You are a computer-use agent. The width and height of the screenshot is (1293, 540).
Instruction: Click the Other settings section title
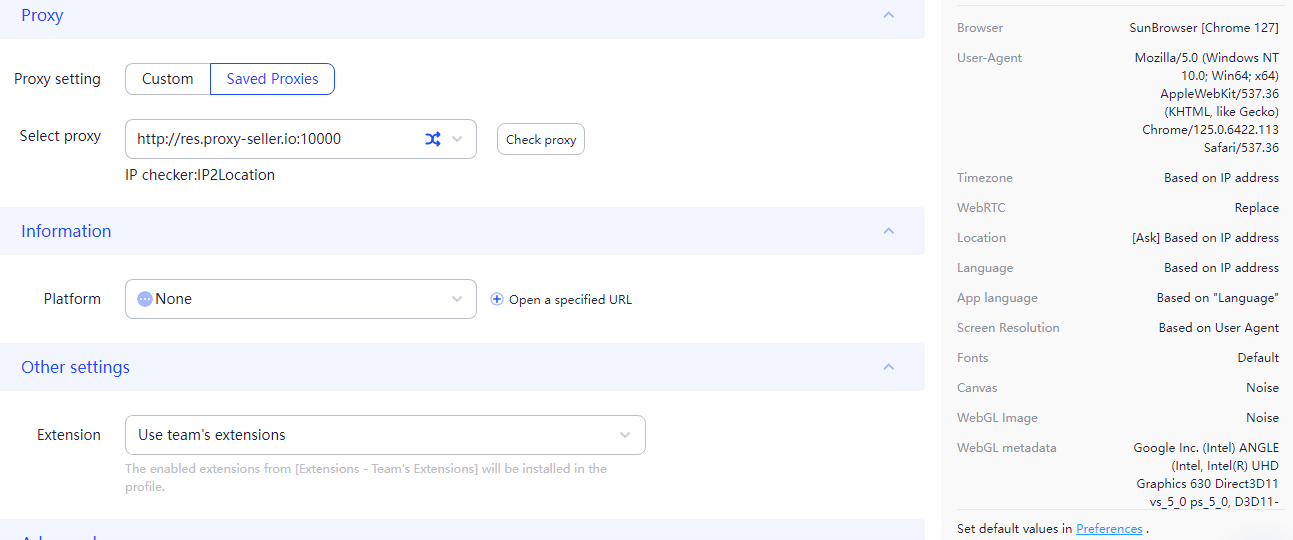click(x=75, y=367)
